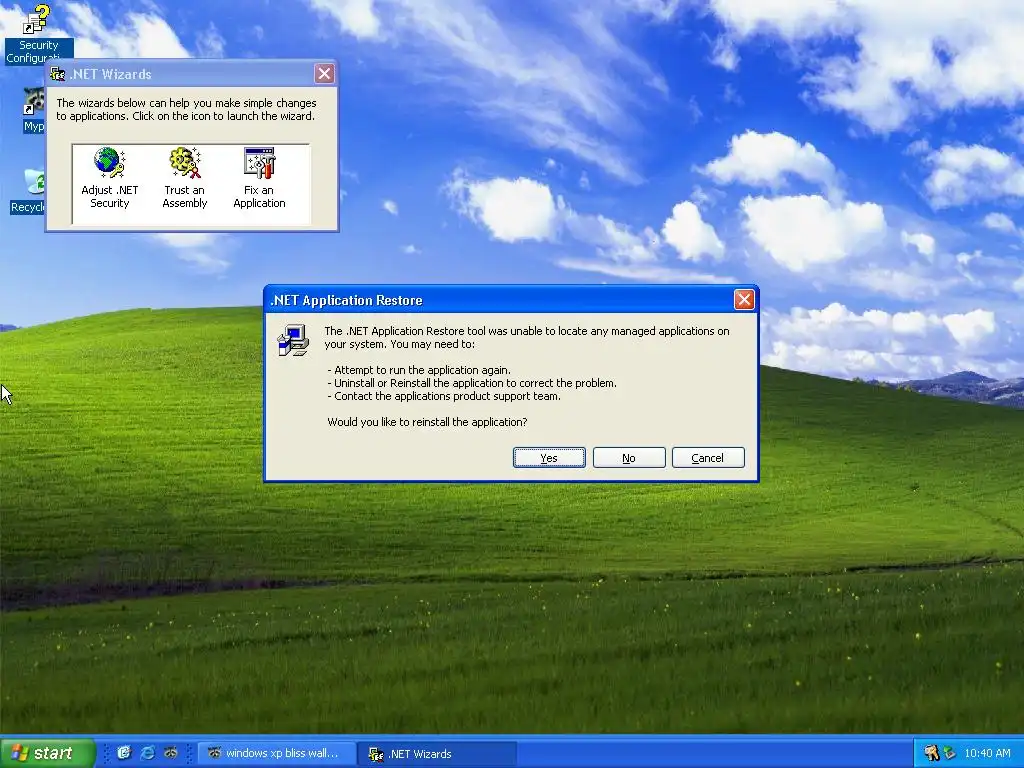Click 'Contact the applications product support team' line
Image resolution: width=1024 pixels, height=768 pixels.
(x=443, y=396)
